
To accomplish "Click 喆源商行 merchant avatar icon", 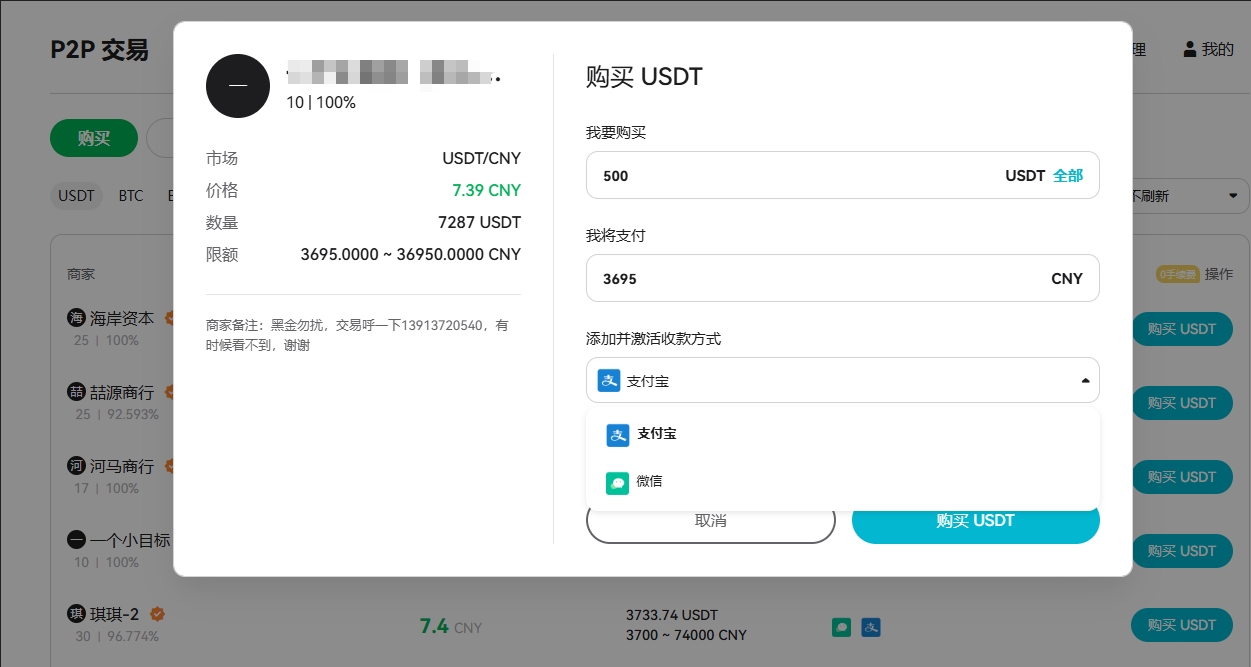I will click(76, 392).
